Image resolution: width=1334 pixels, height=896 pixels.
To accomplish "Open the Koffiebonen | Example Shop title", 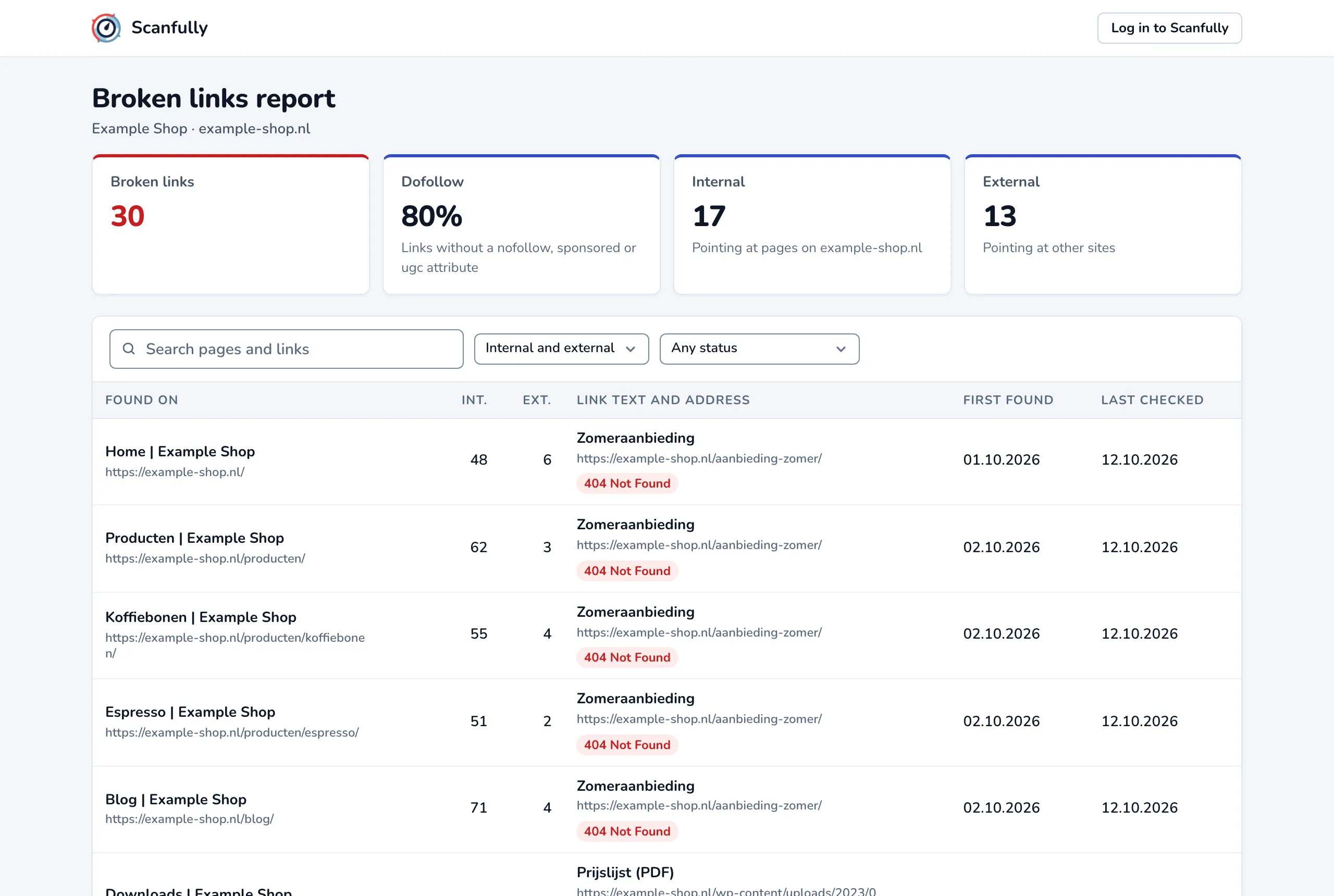I will (201, 617).
